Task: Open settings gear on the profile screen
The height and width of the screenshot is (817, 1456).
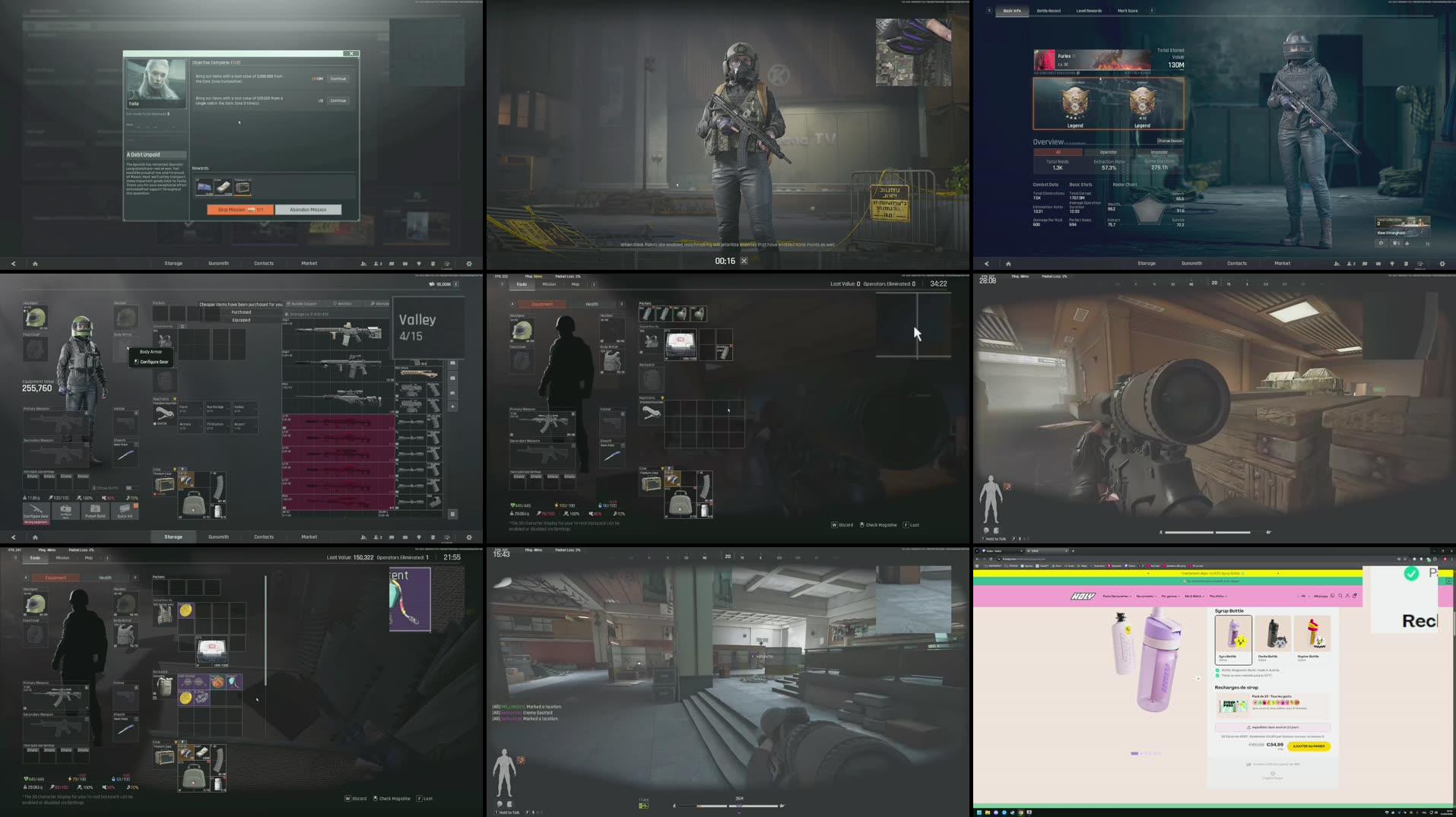Action: click(x=1442, y=264)
